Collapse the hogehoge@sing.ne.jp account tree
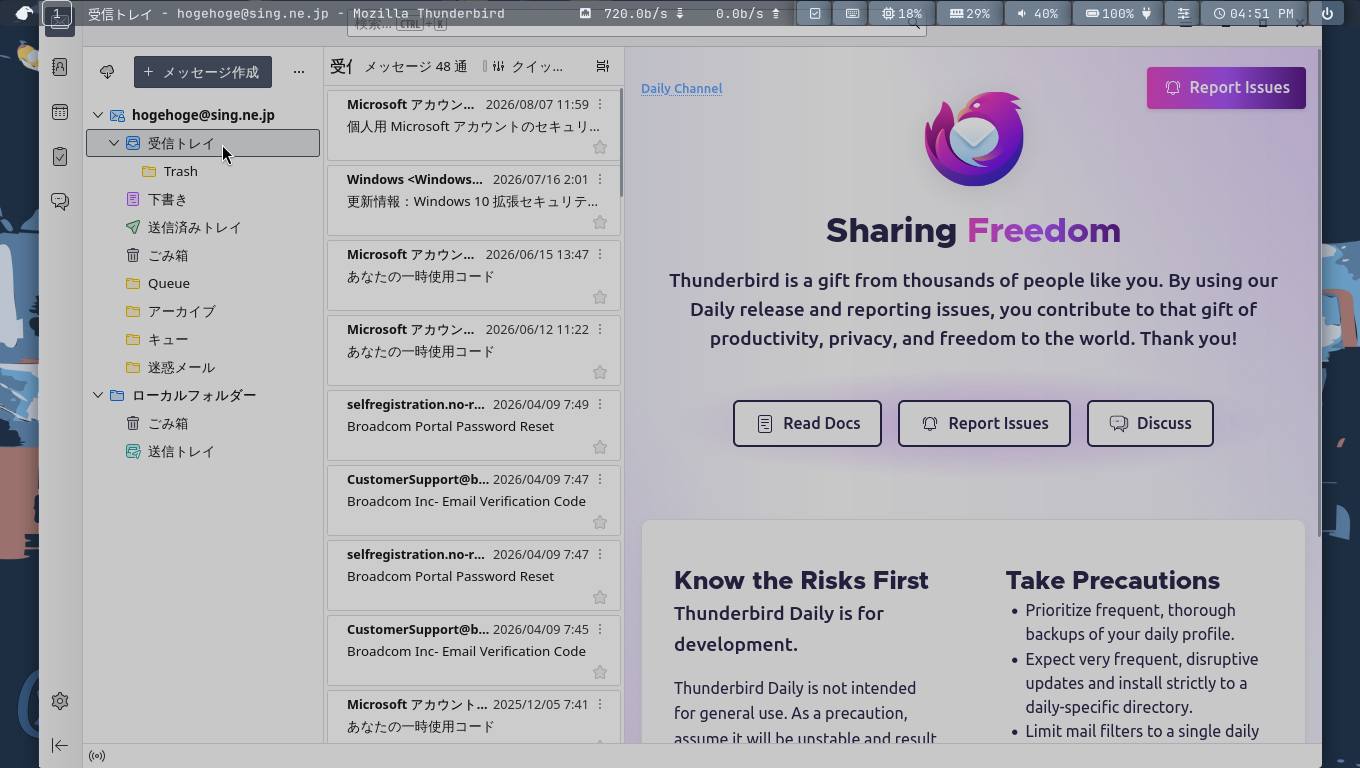Viewport: 1360px width, 768px height. pyautogui.click(x=98, y=115)
